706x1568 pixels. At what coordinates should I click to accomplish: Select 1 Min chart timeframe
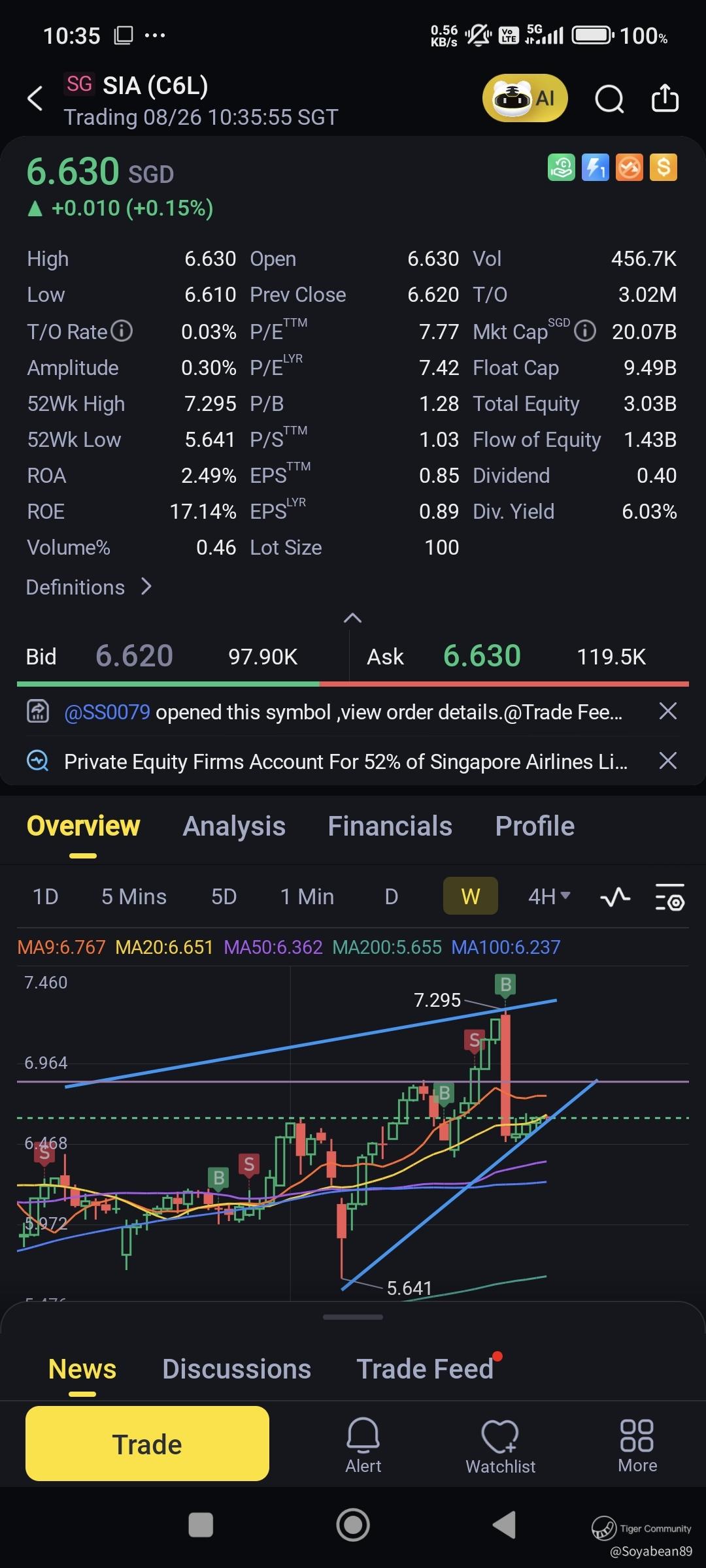click(307, 896)
